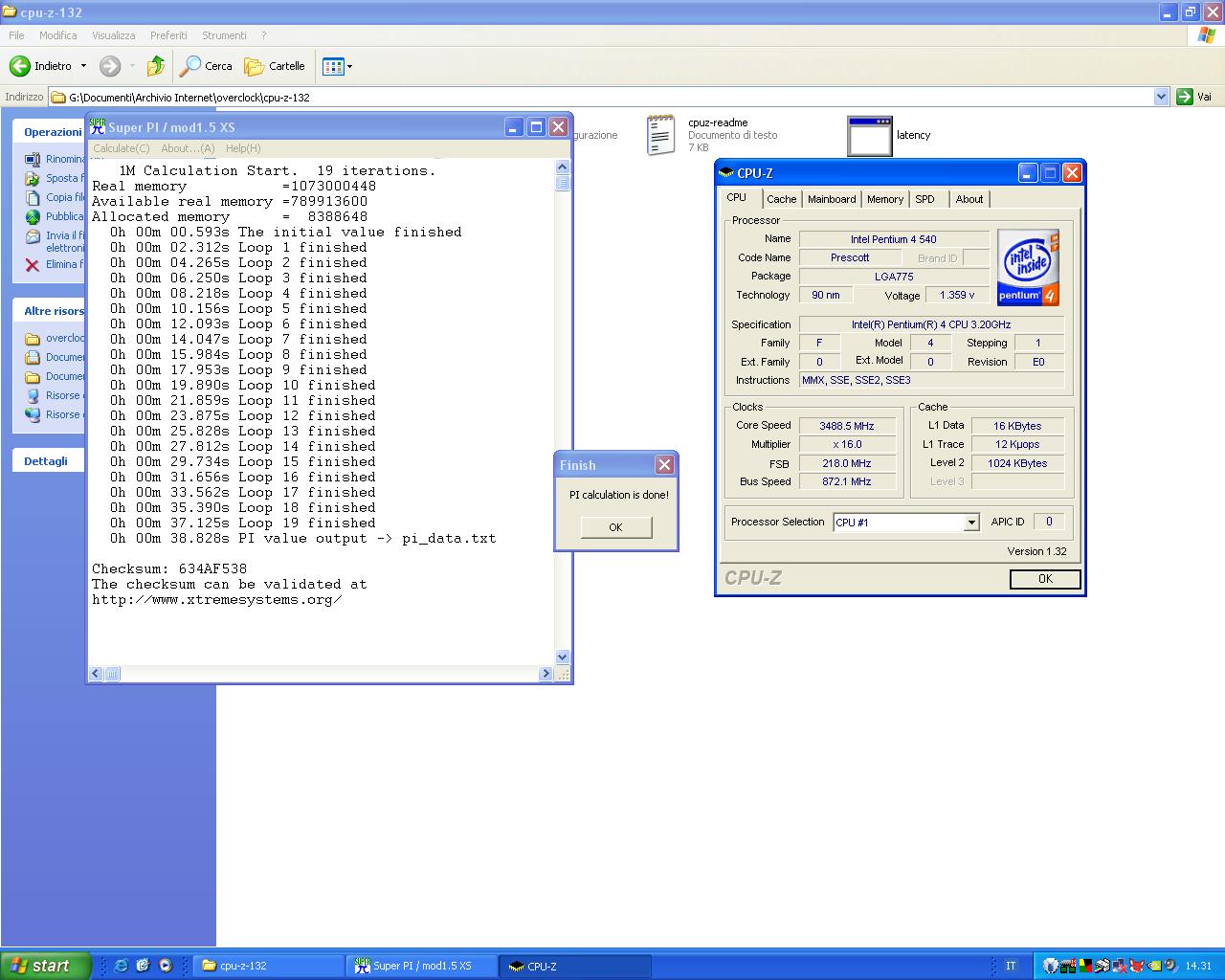Screen dimensions: 1225x980
Task: Click Internet Explorer quick launch icon
Action: tap(121, 966)
